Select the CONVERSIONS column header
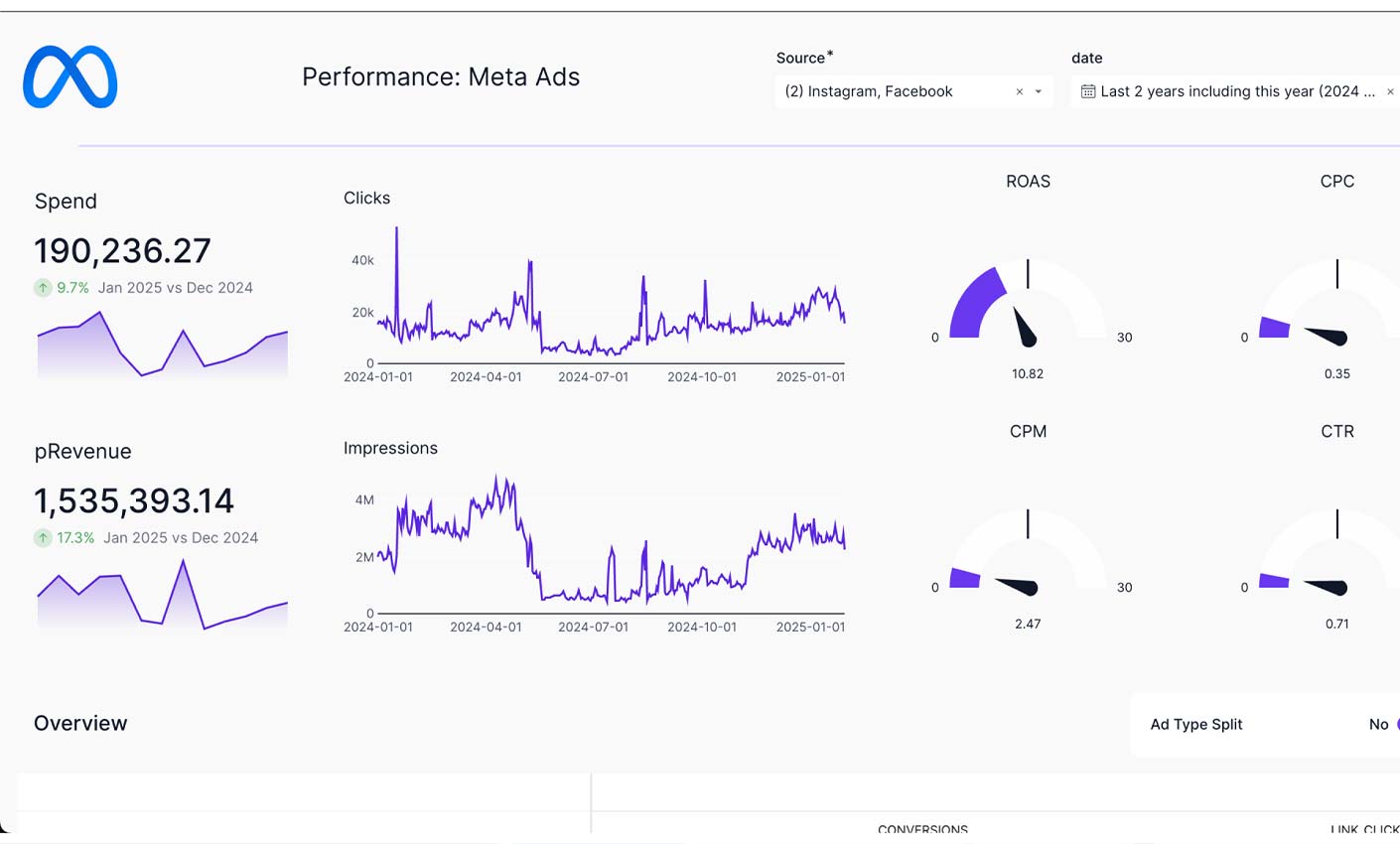This screenshot has width=1400, height=844. (922, 829)
